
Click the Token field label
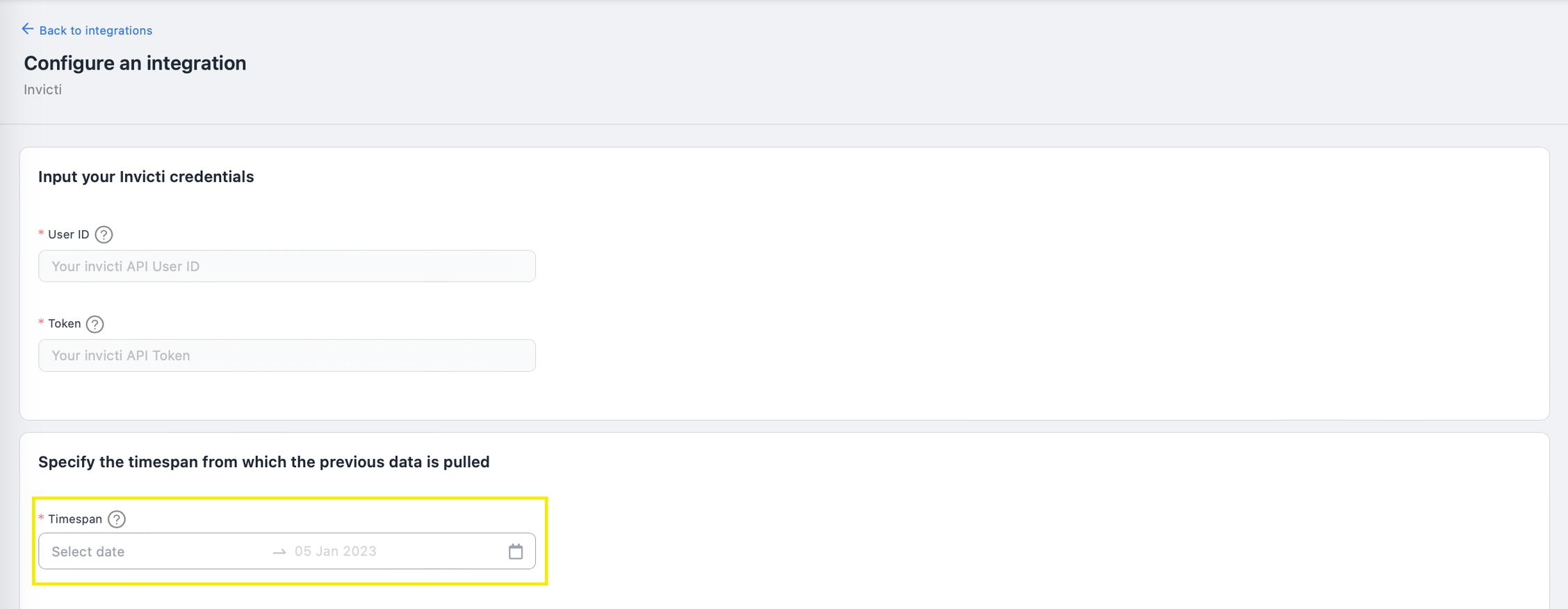(x=65, y=323)
